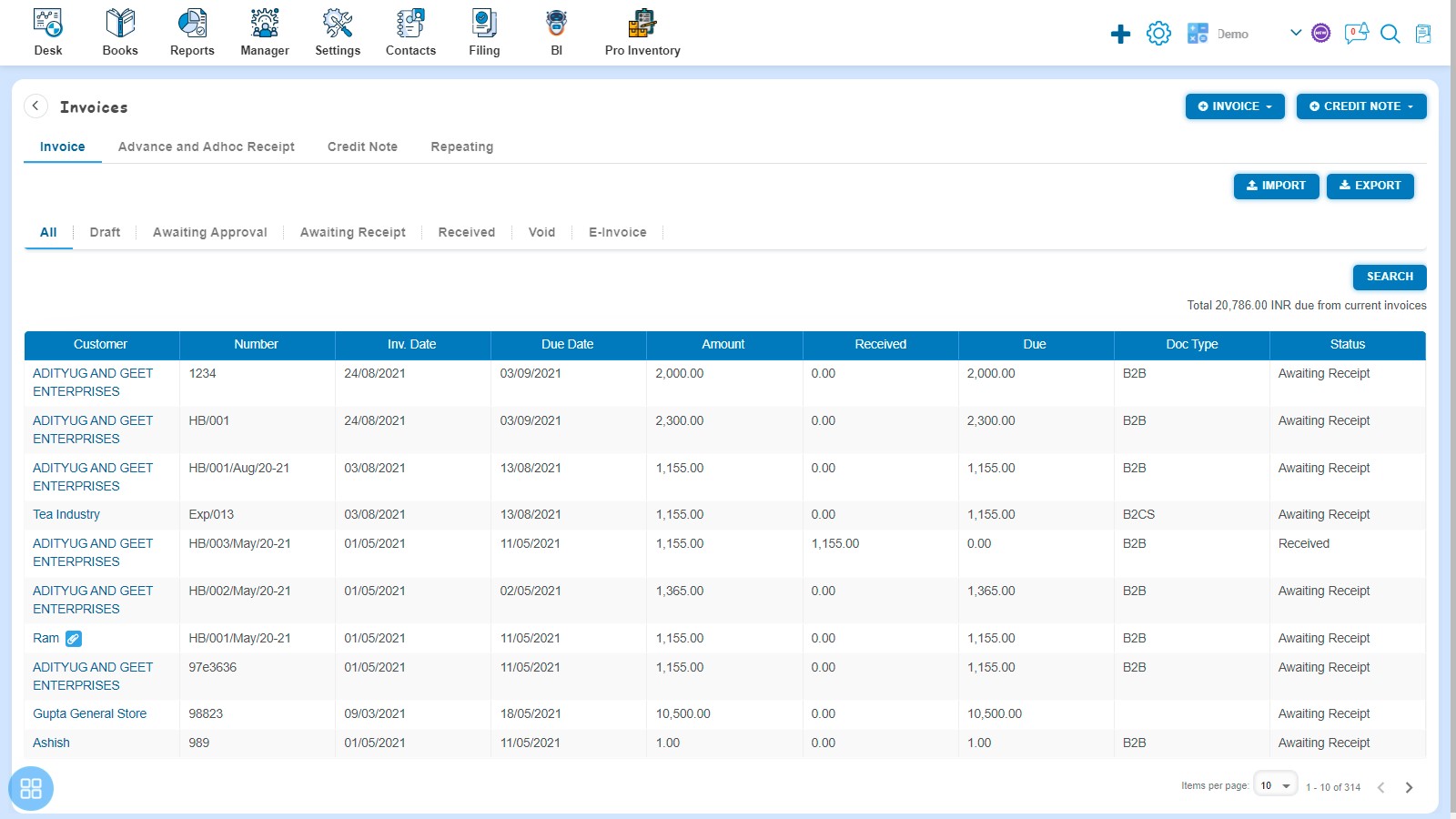Image resolution: width=1456 pixels, height=819 pixels.
Task: Click the 10,500.00 amount cell
Action: pos(682,713)
